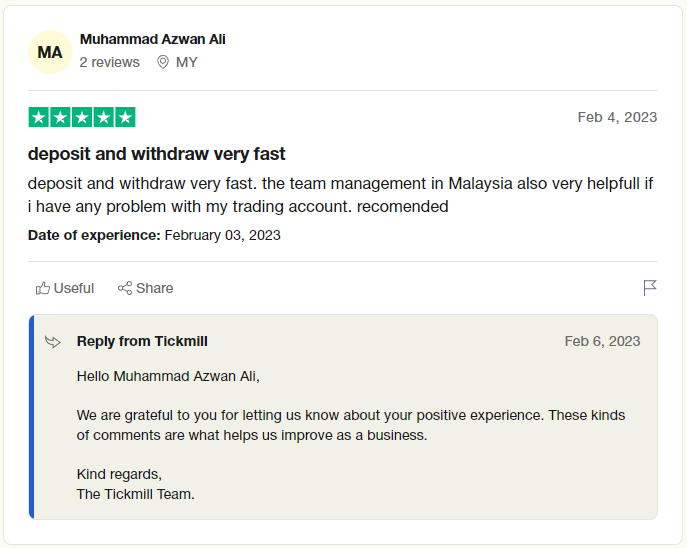
Task: Open the review titled deposit and withdraw very fast
Action: click(x=156, y=154)
